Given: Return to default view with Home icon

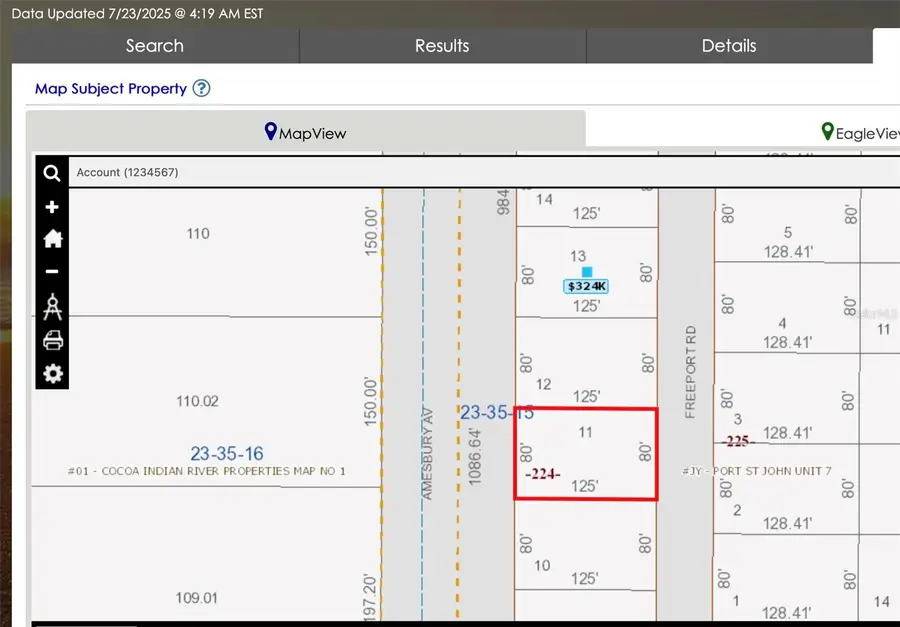Looking at the screenshot, I should tap(52, 239).
